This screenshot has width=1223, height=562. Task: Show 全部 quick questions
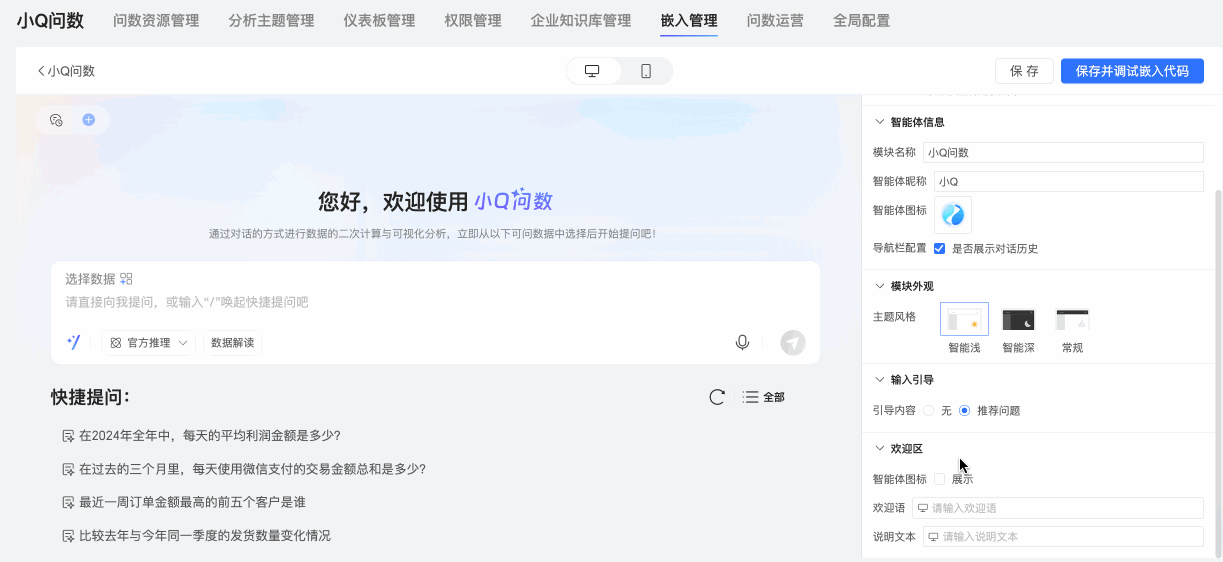(x=764, y=397)
